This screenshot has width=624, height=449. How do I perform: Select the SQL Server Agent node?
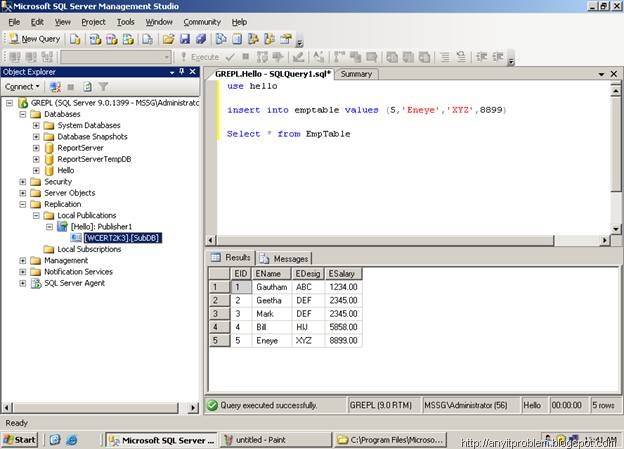click(x=74, y=283)
